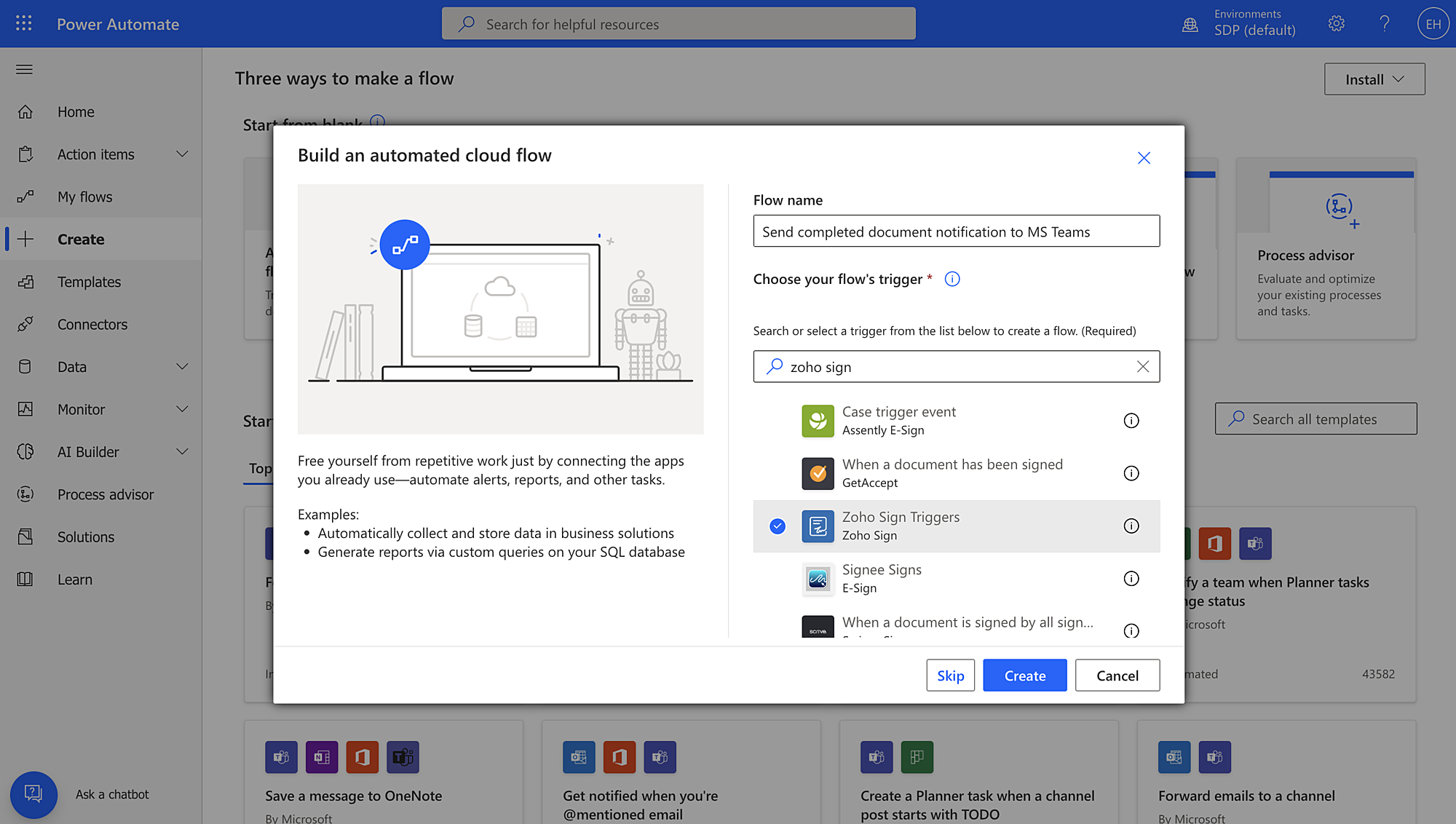Viewport: 1456px width, 824px height.
Task: Click Outlook icon on Get notified card
Action: pos(579,757)
